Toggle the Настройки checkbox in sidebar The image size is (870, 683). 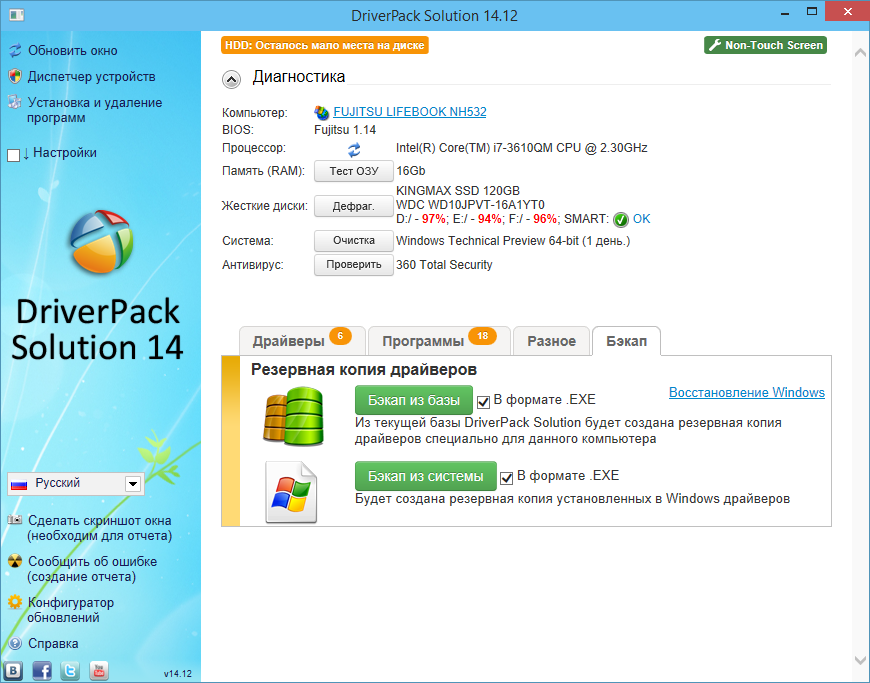tap(14, 155)
